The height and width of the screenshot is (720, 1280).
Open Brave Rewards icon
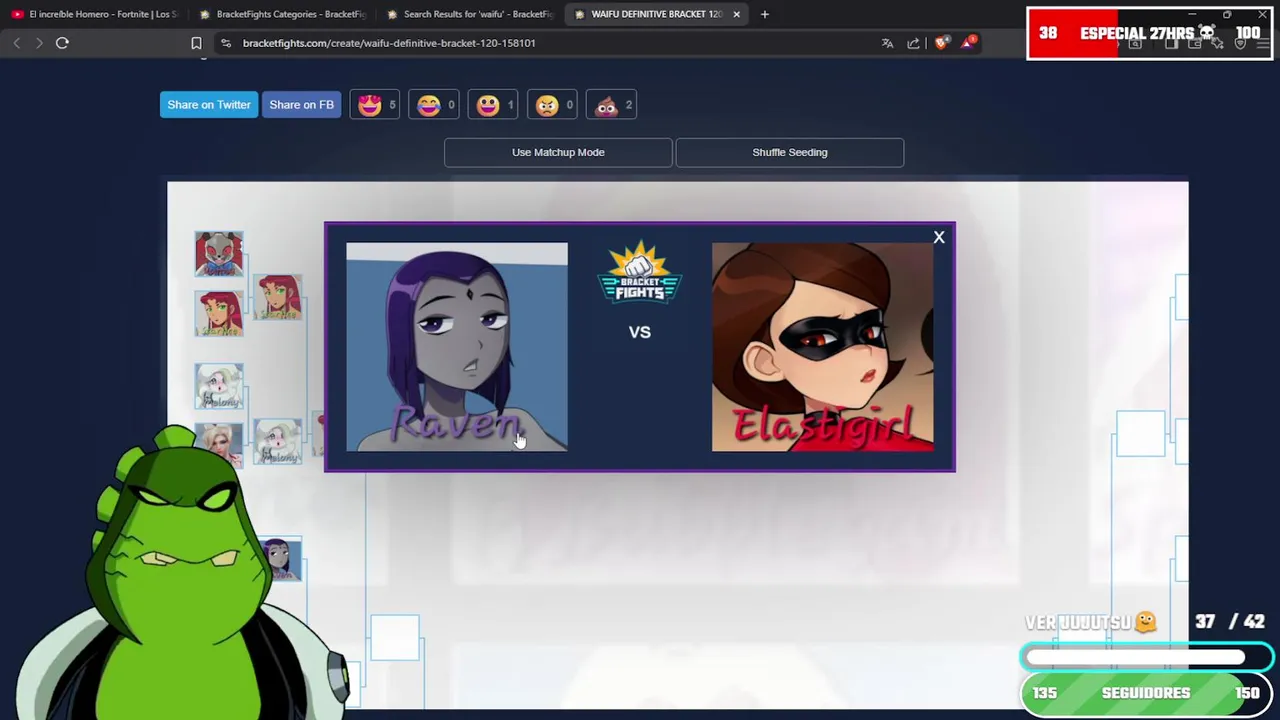click(x=968, y=42)
